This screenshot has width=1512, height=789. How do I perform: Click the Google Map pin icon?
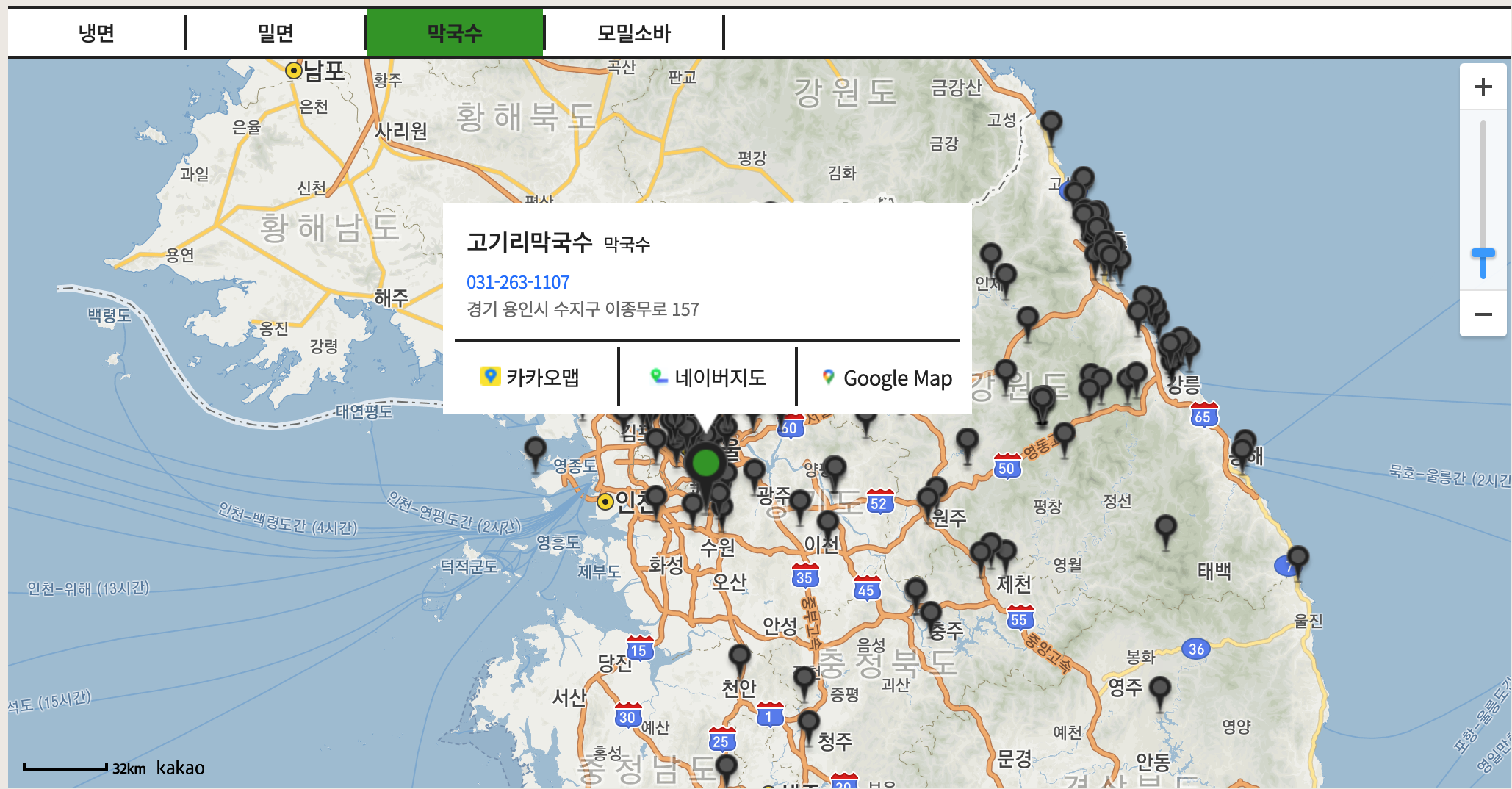[x=828, y=377]
